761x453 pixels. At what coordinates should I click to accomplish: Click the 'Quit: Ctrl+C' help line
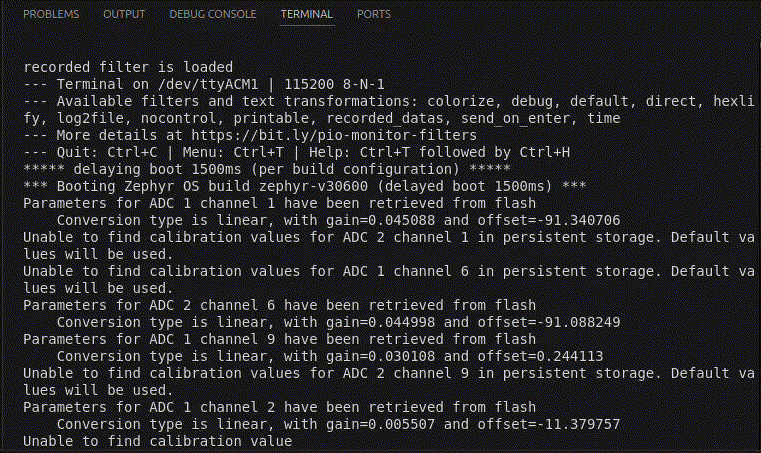(297, 152)
